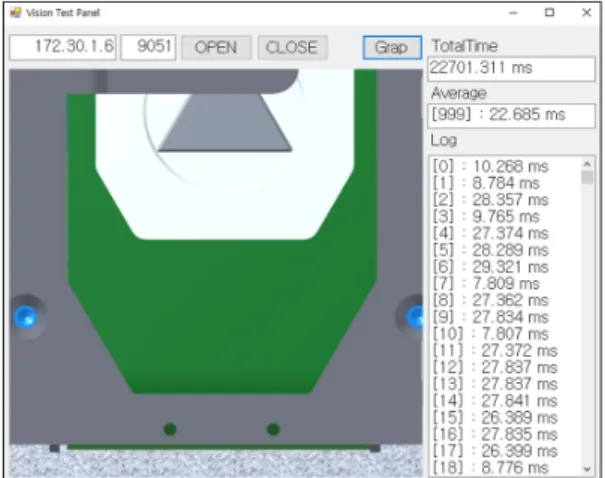
Task: Click the captured camera image view
Action: (216, 273)
